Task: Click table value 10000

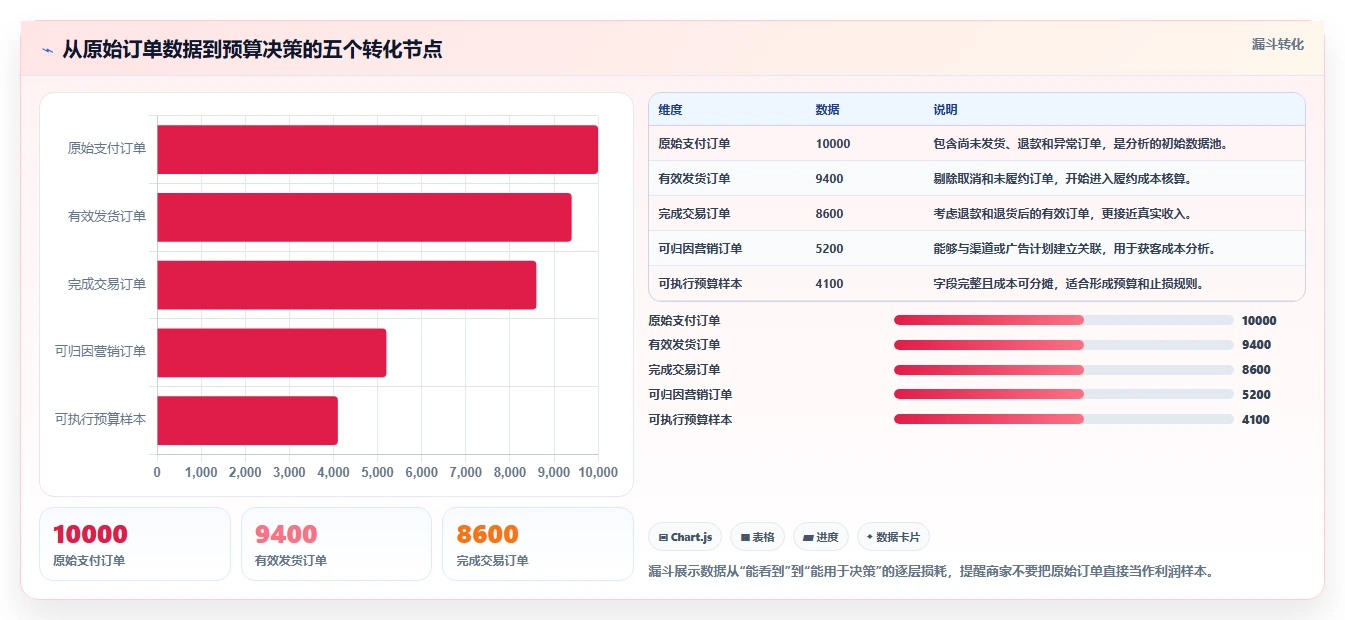Action: [x=833, y=144]
